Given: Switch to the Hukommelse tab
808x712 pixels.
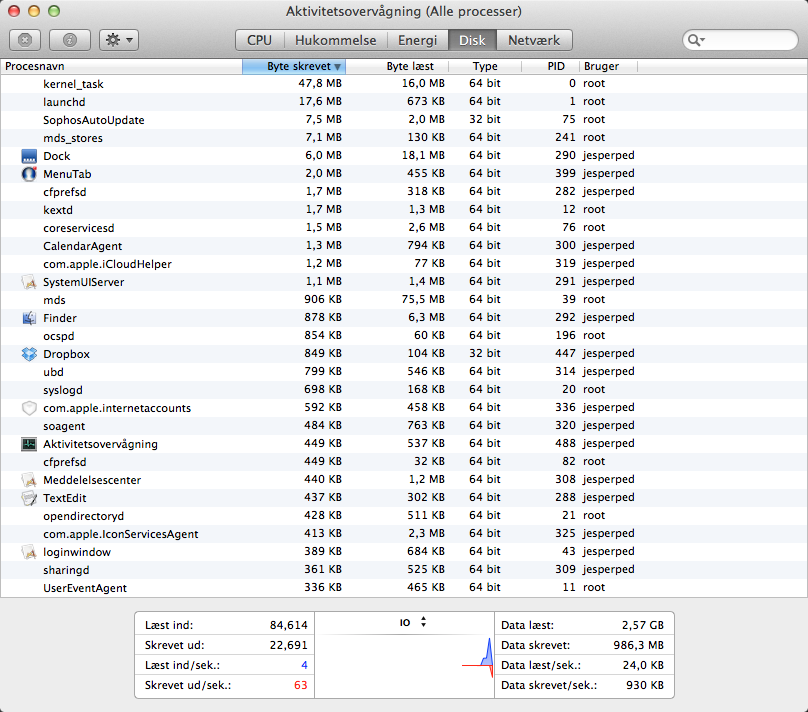Looking at the screenshot, I should [x=335, y=40].
